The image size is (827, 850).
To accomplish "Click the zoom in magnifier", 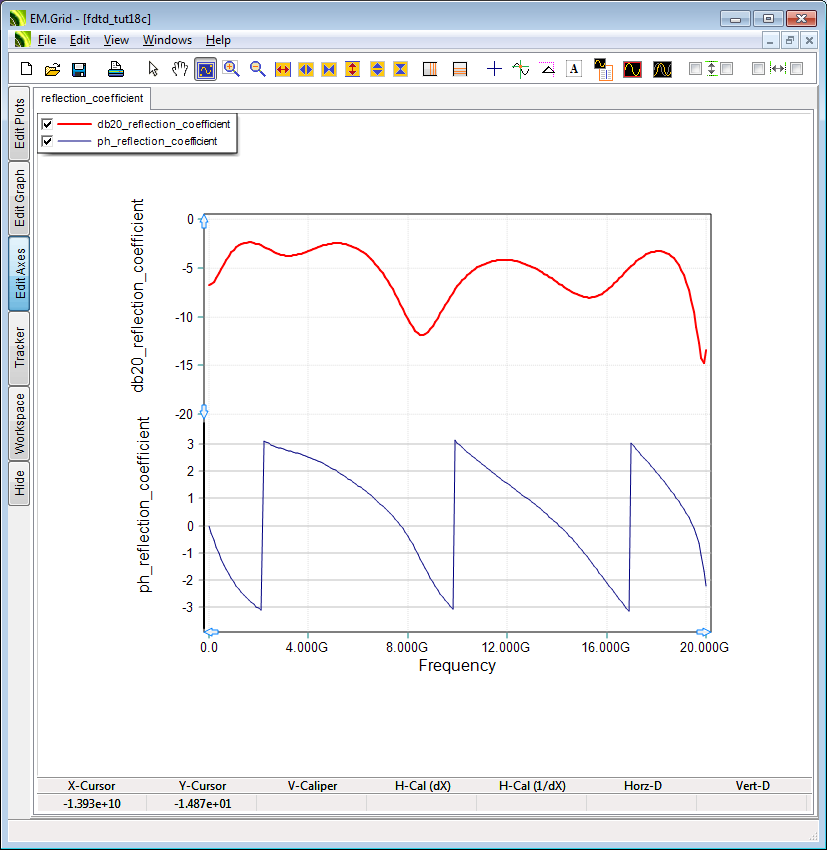I will click(232, 69).
